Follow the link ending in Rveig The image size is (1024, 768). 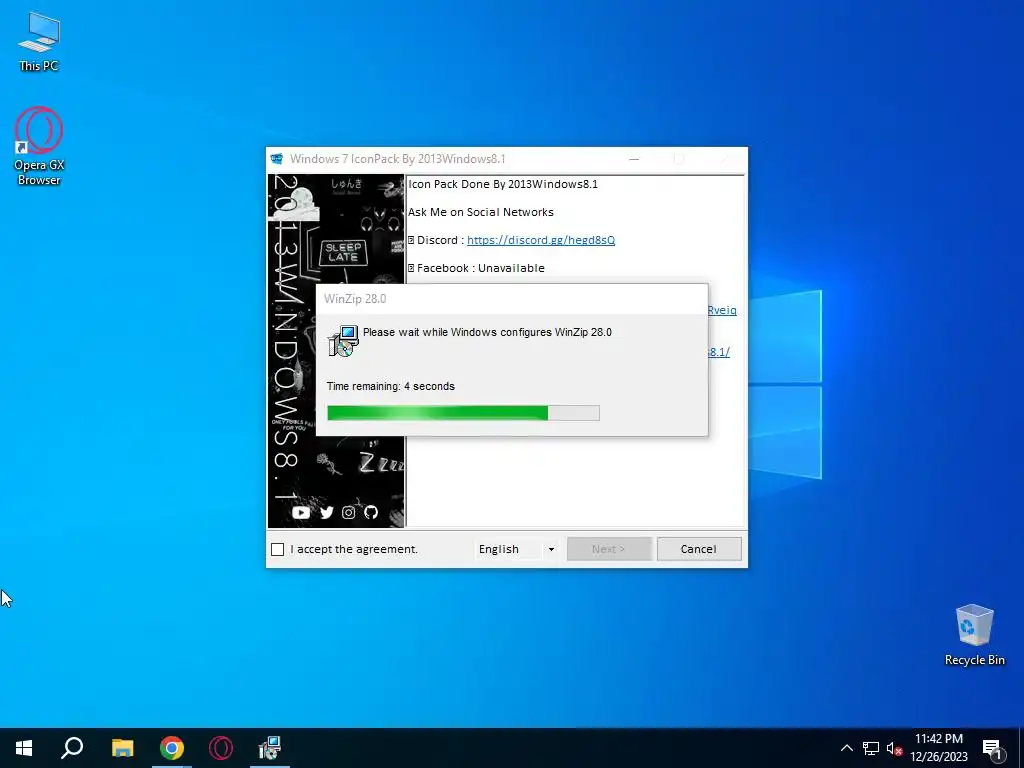722,310
